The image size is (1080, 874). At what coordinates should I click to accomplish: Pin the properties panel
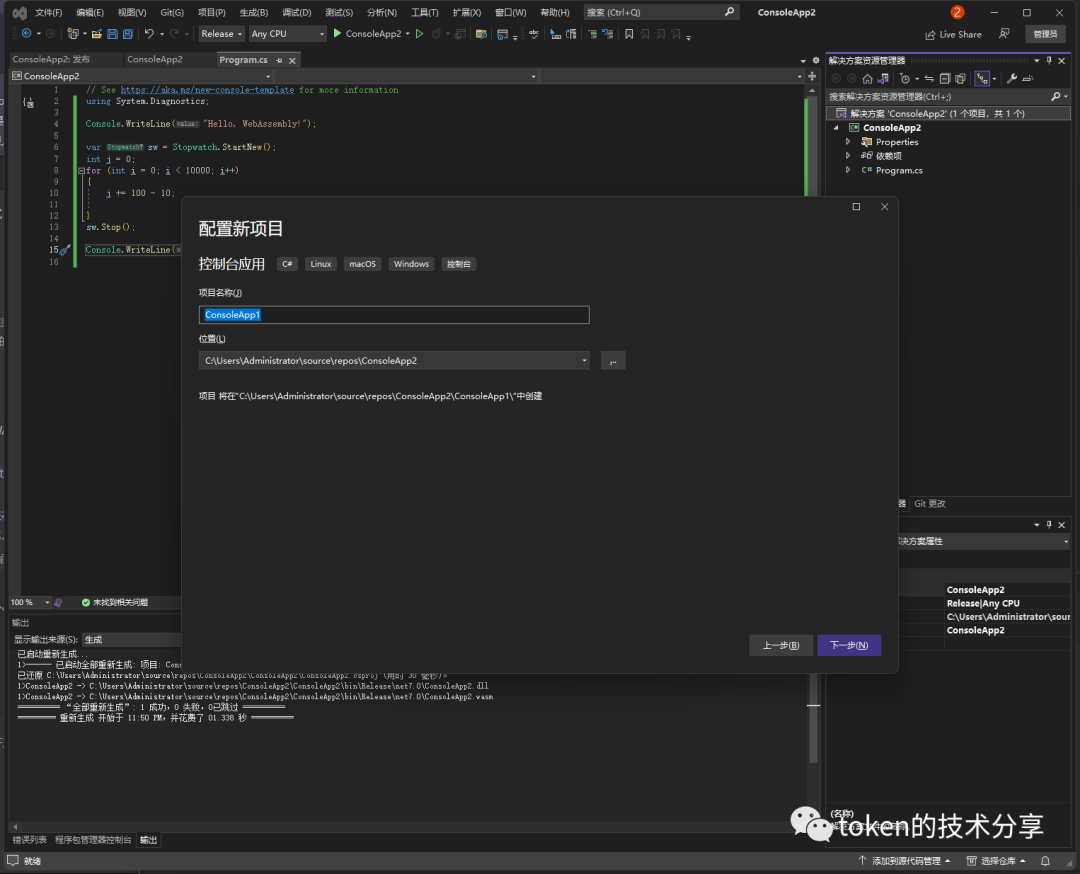coord(1049,525)
